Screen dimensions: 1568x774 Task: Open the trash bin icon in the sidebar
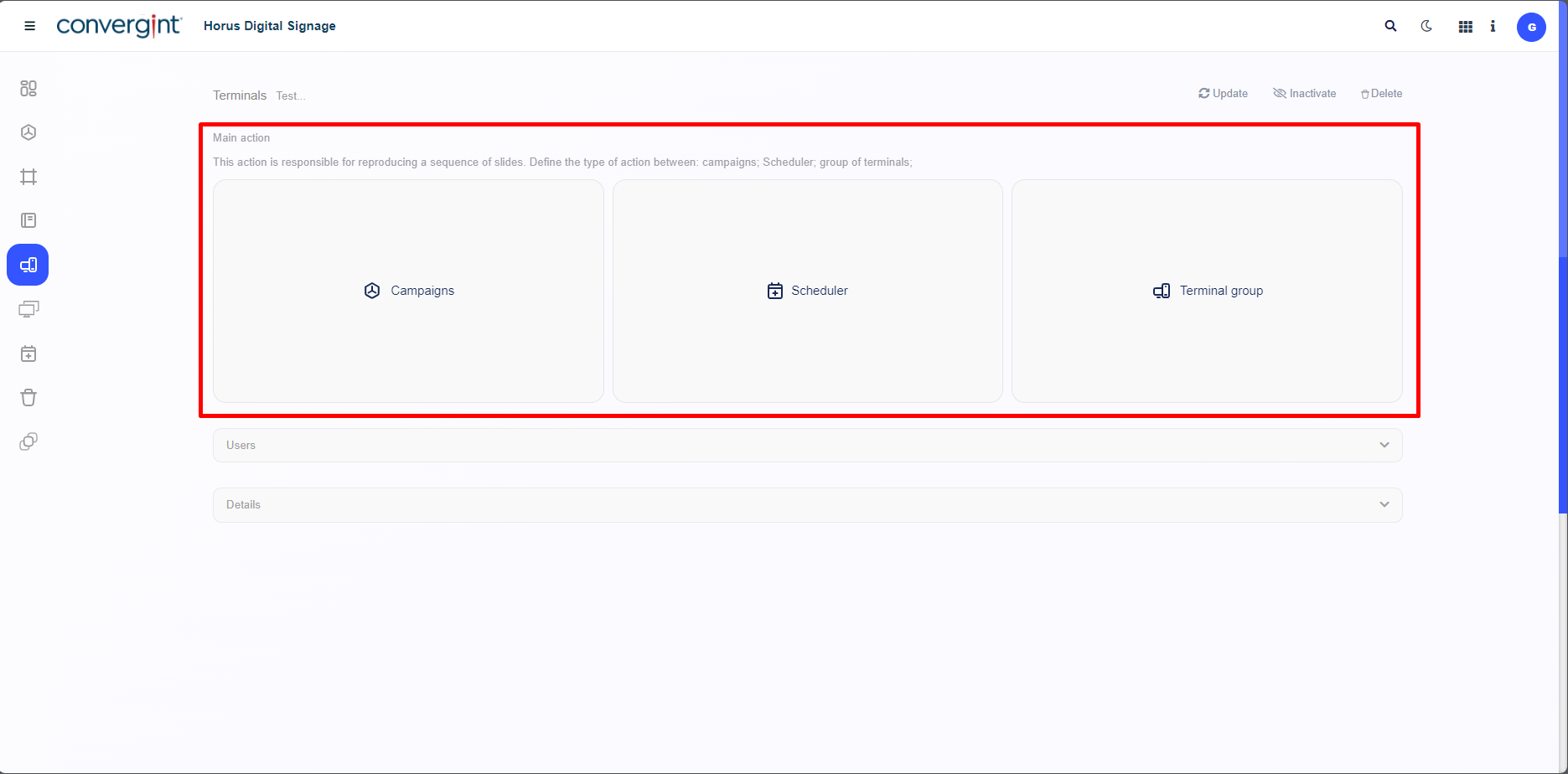pyautogui.click(x=28, y=398)
